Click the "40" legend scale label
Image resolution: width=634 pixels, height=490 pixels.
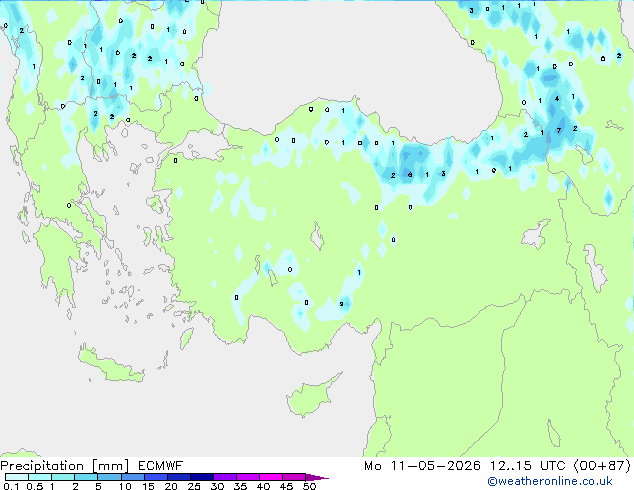click(263, 486)
